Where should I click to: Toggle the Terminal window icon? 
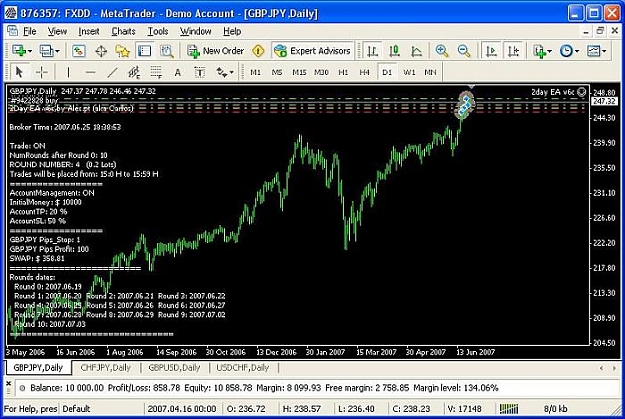pyautogui.click(x=144, y=51)
